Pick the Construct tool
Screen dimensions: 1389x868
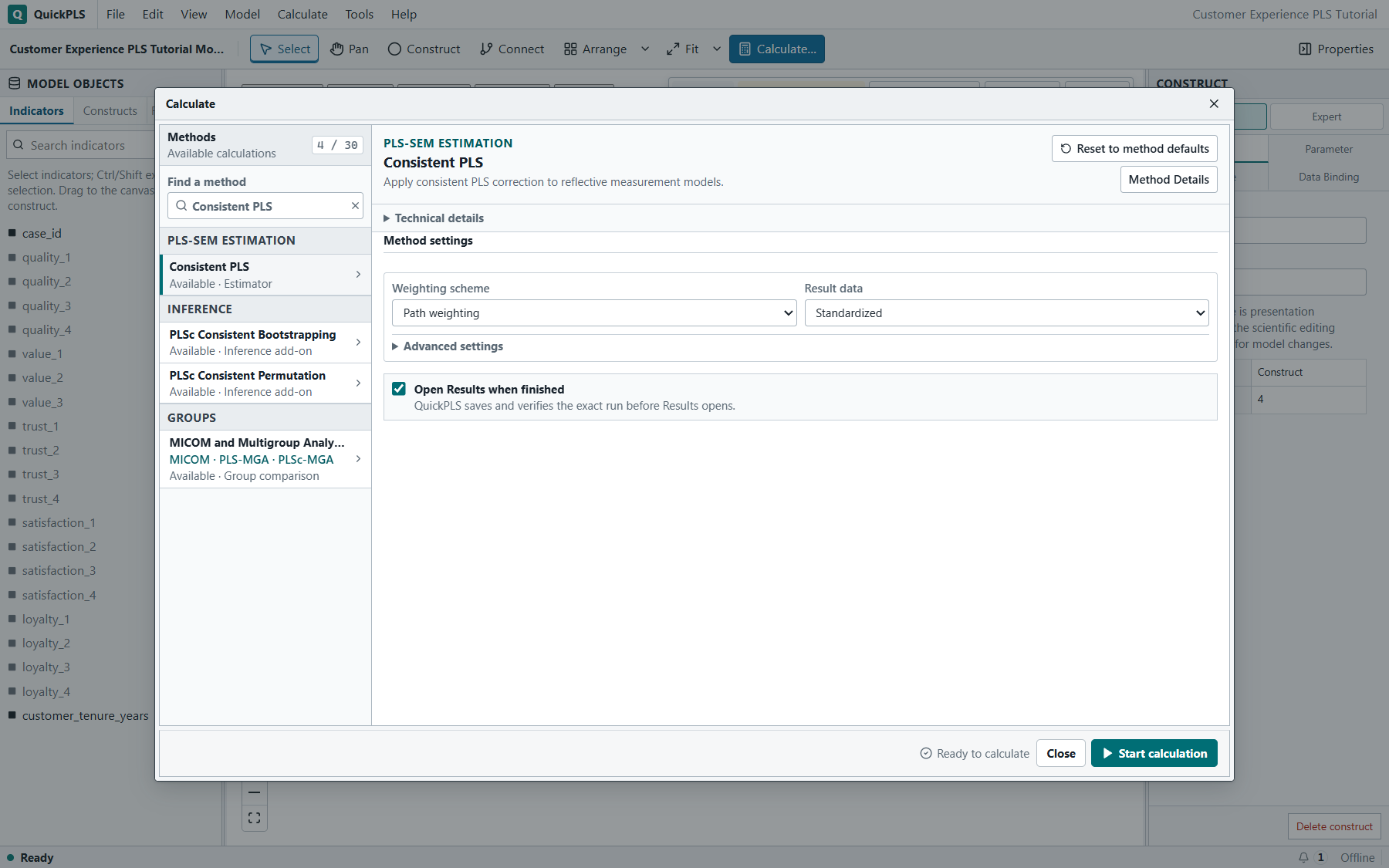pos(424,49)
